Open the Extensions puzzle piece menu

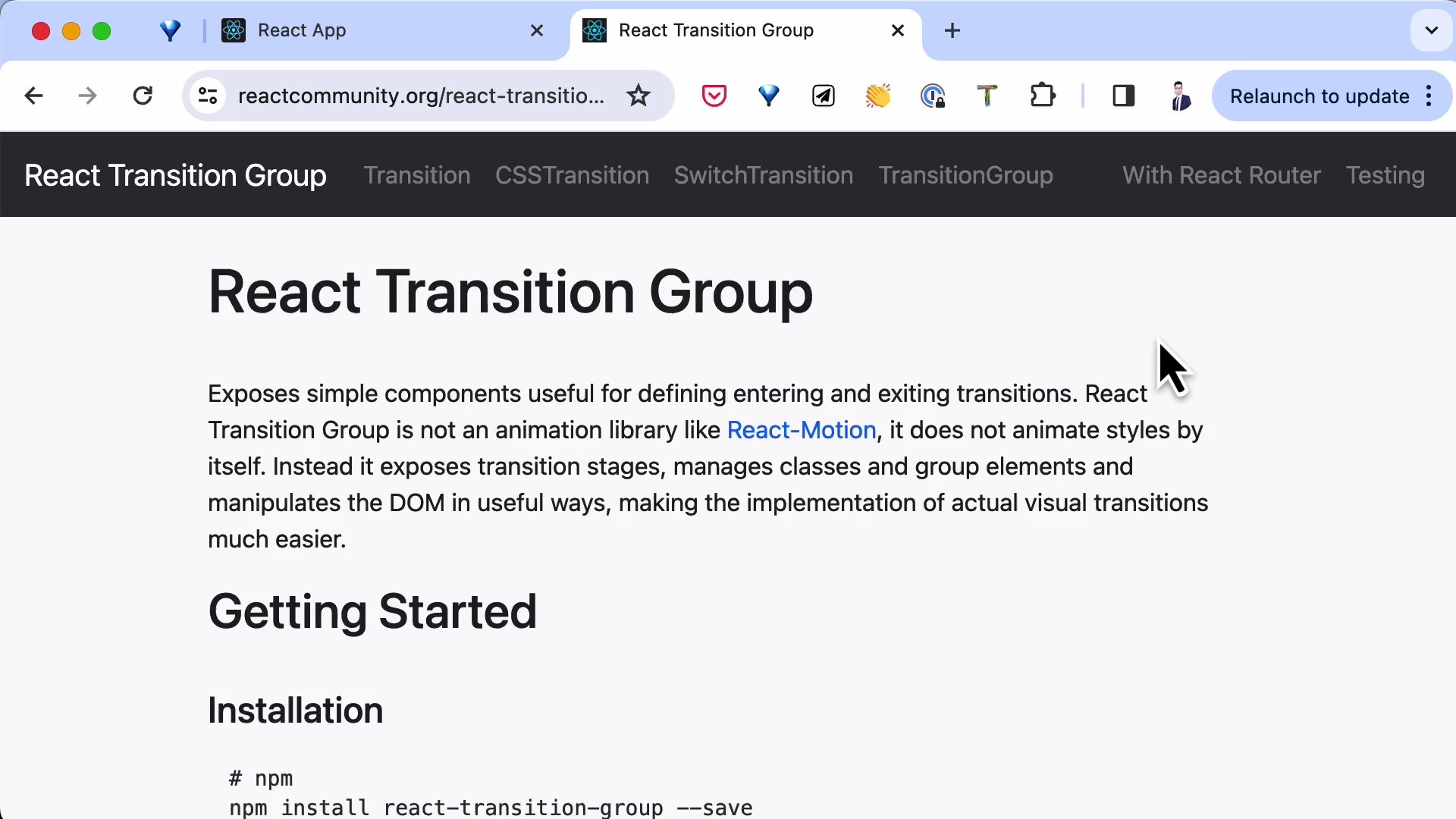tap(1043, 96)
